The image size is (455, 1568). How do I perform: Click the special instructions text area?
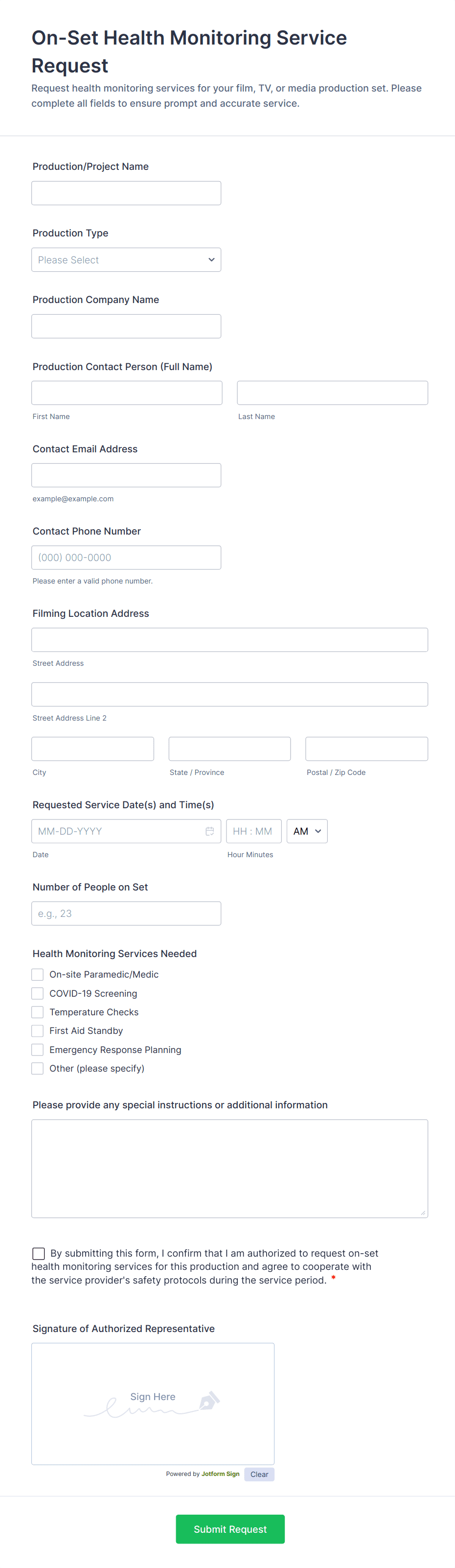(229, 1169)
